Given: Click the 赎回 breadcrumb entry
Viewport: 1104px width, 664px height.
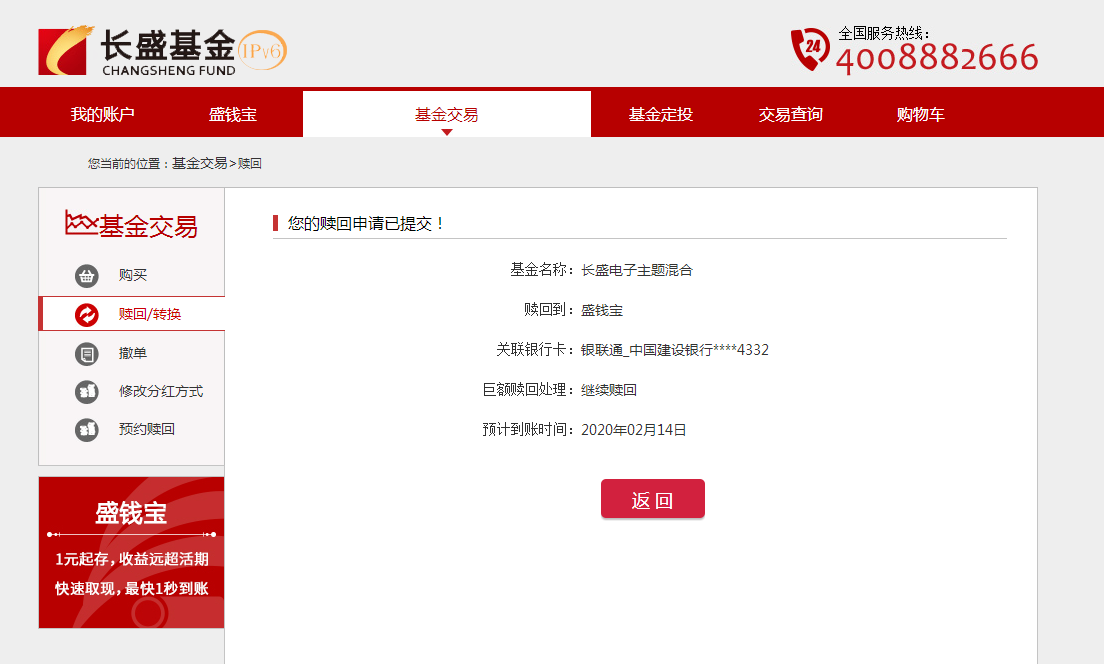Looking at the screenshot, I should [250, 163].
